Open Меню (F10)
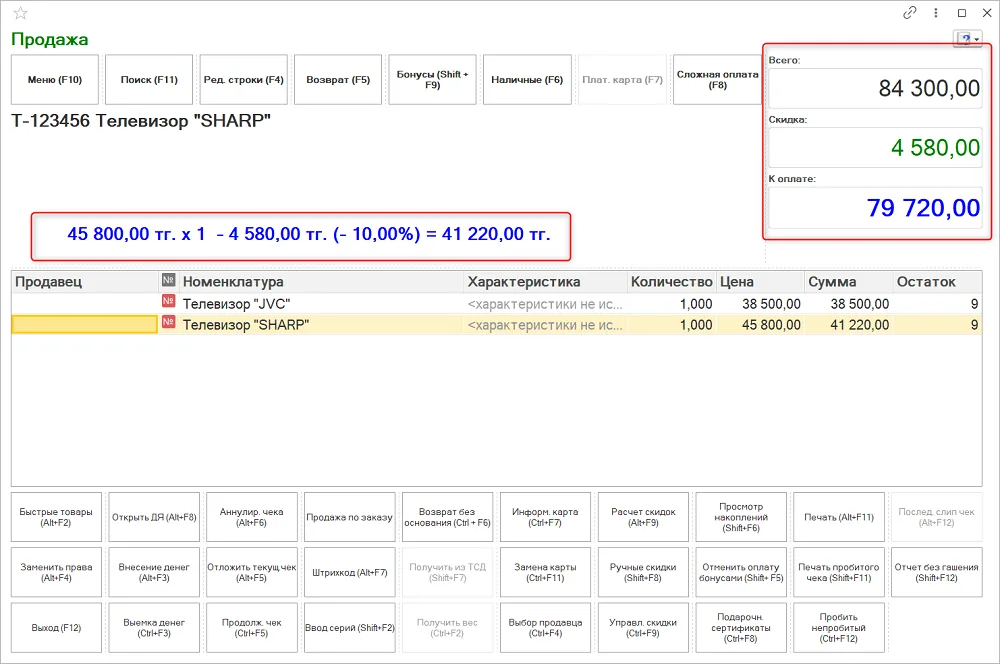The image size is (1000, 664). point(55,80)
